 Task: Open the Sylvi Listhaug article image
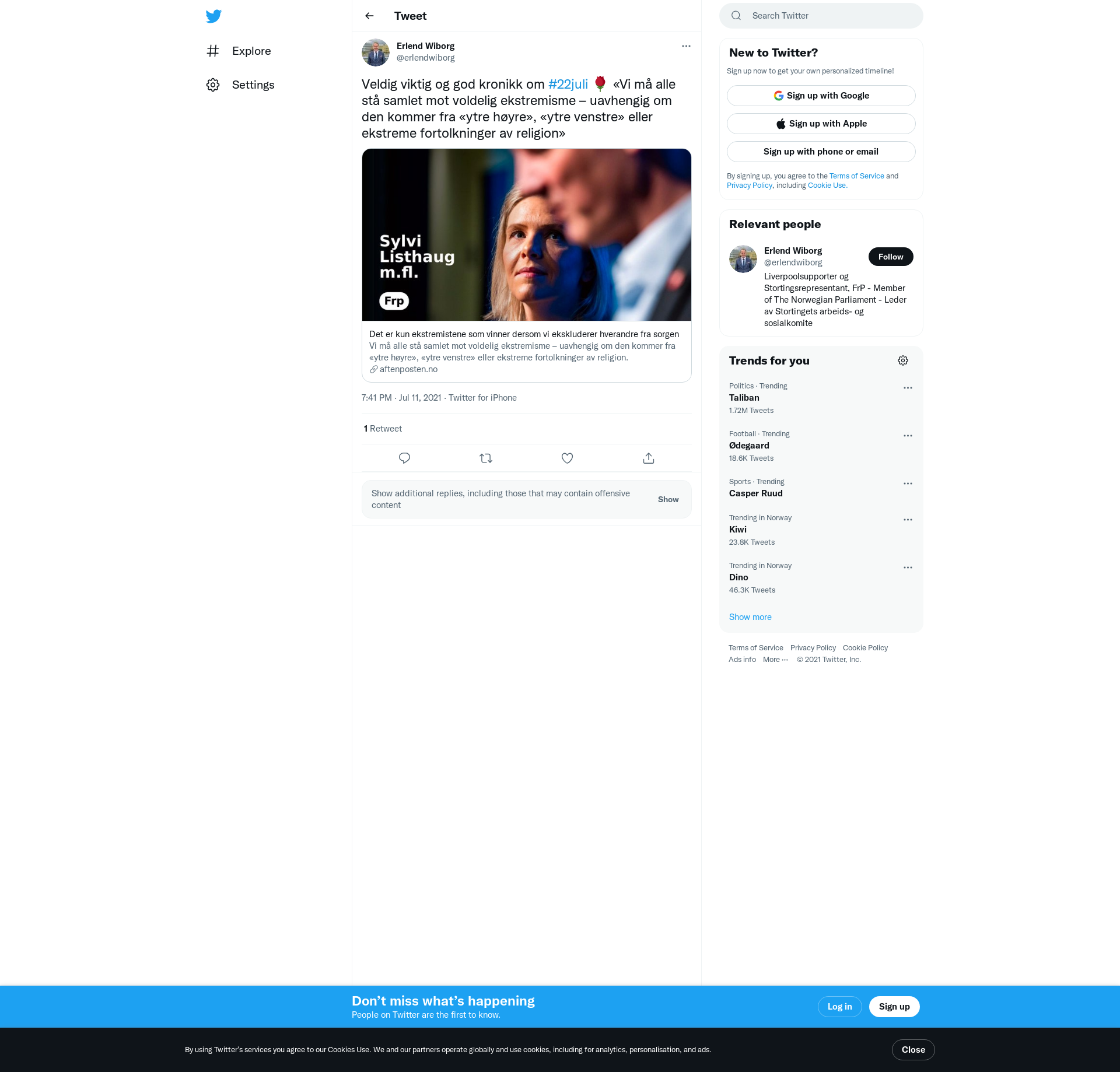[527, 234]
